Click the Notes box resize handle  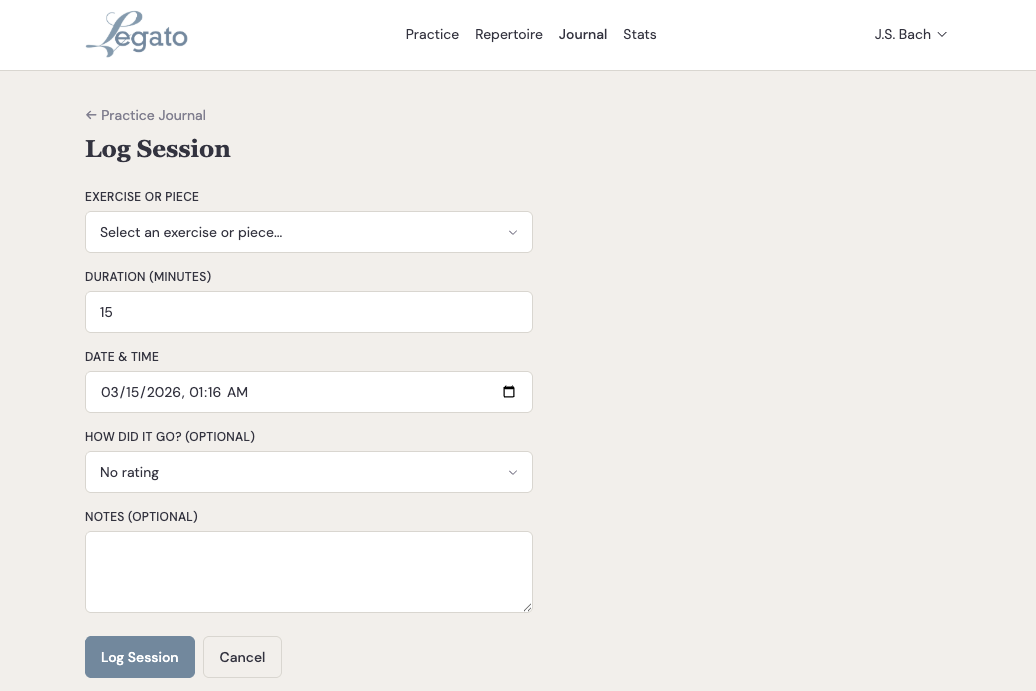coord(527,606)
